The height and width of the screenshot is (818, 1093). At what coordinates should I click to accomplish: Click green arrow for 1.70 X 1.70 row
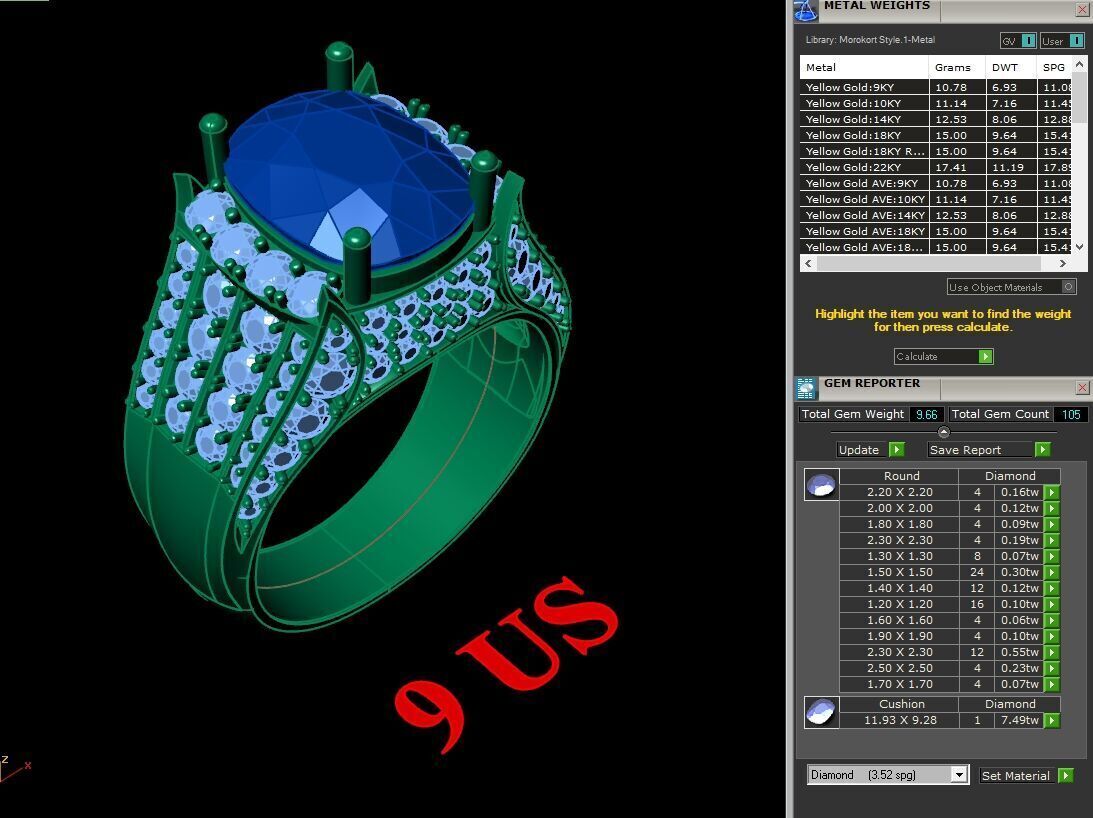pos(1051,685)
